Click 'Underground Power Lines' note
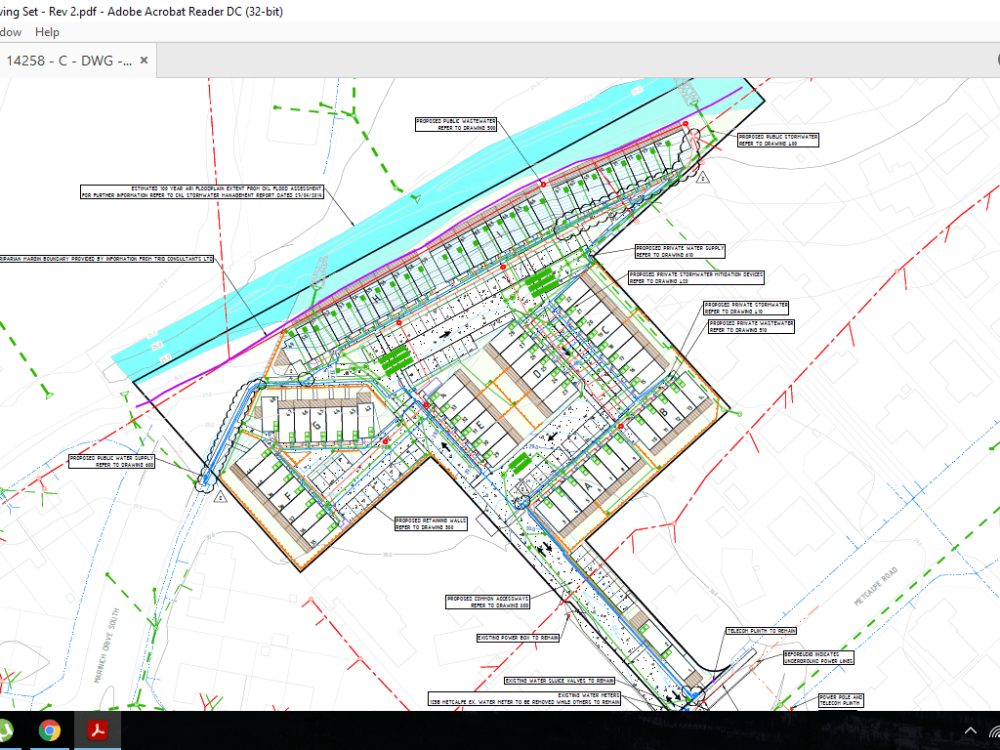The image size is (1000, 750). tap(818, 658)
